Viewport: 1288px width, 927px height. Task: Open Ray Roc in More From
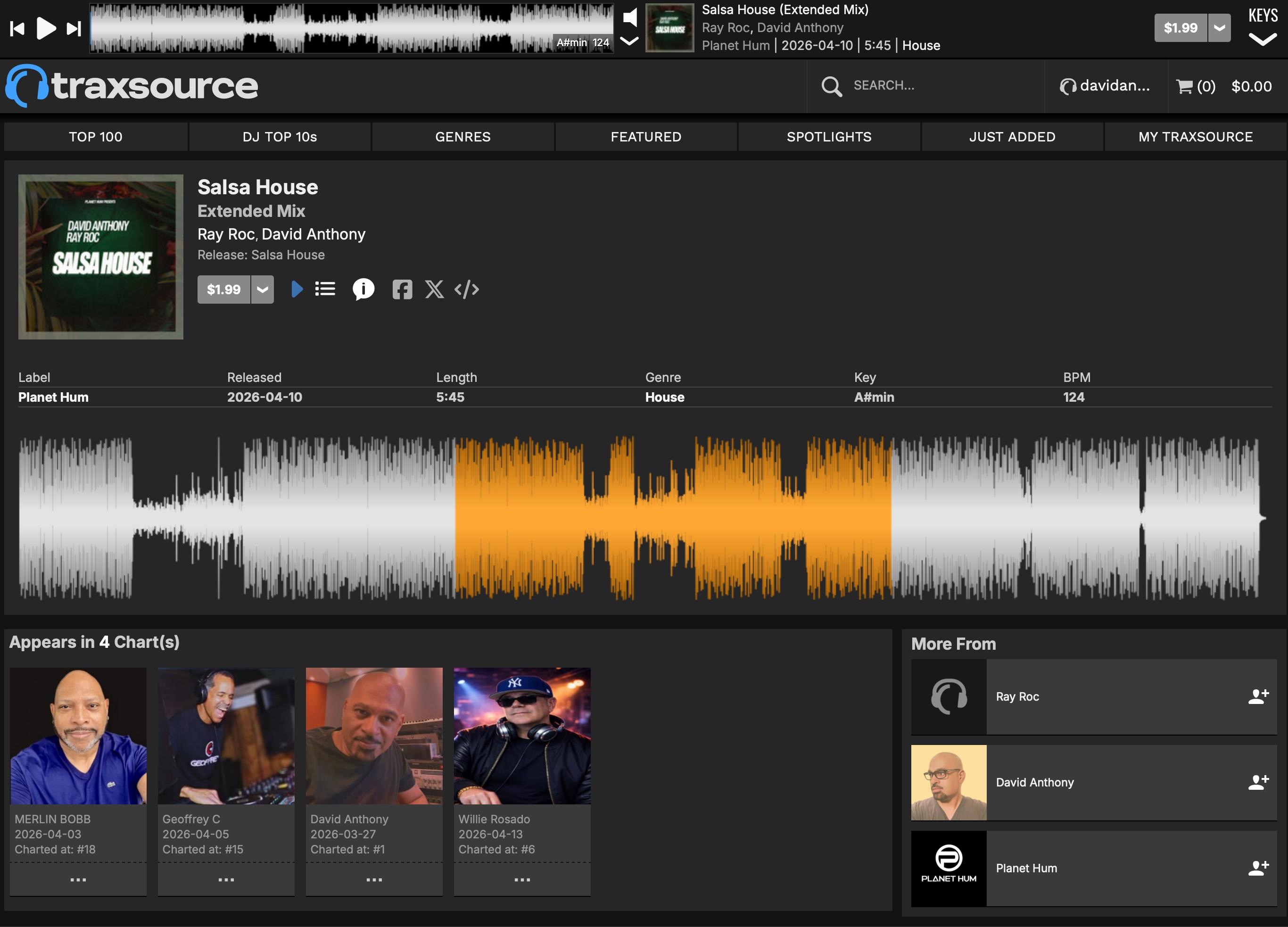(x=1017, y=696)
